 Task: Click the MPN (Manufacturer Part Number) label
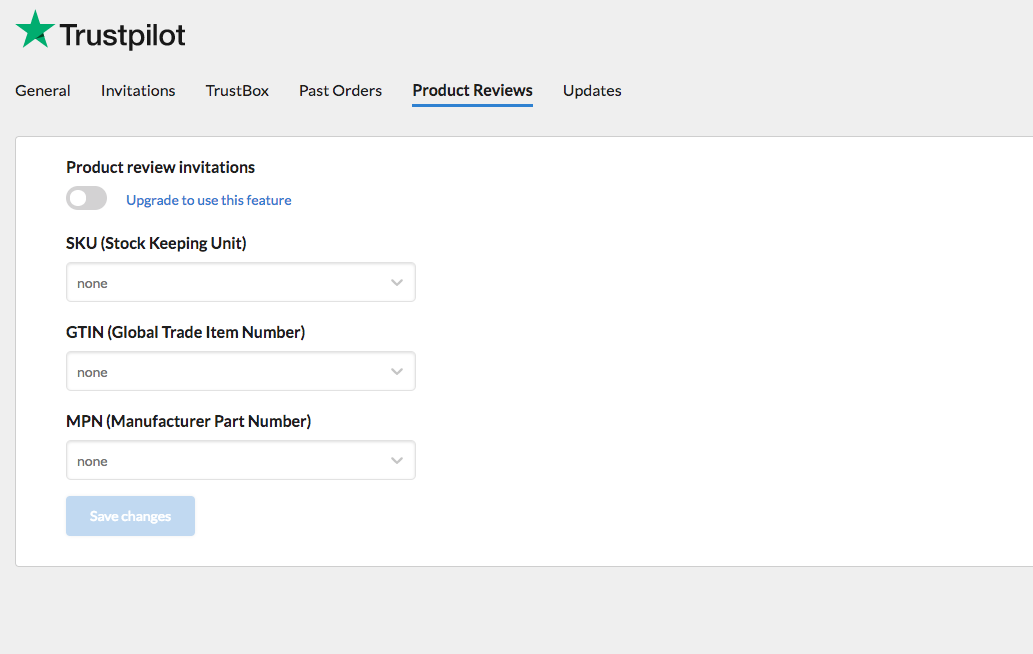(188, 422)
